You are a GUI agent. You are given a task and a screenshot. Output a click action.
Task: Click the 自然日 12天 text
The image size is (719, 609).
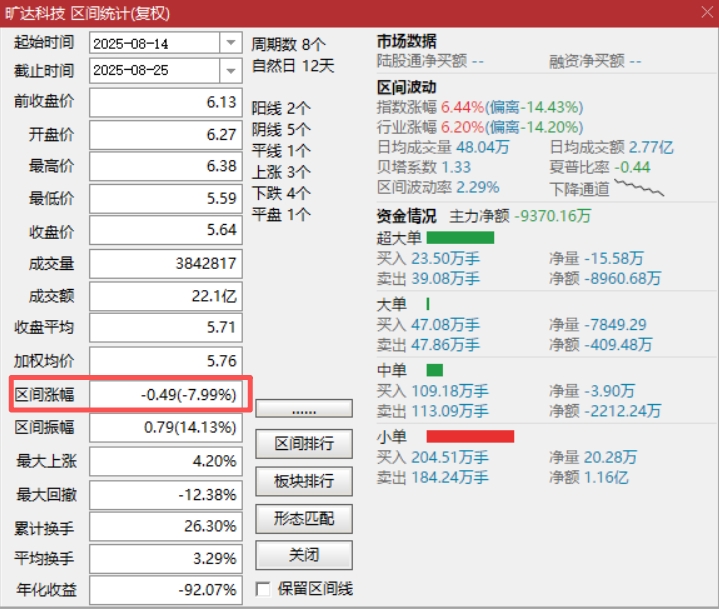click(293, 66)
